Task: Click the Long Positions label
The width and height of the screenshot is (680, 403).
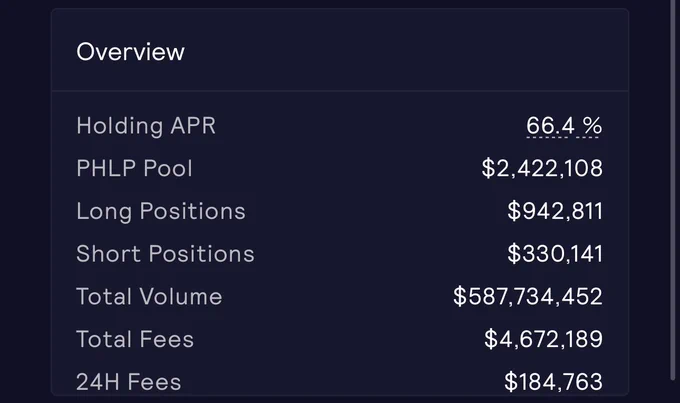Action: tap(161, 211)
